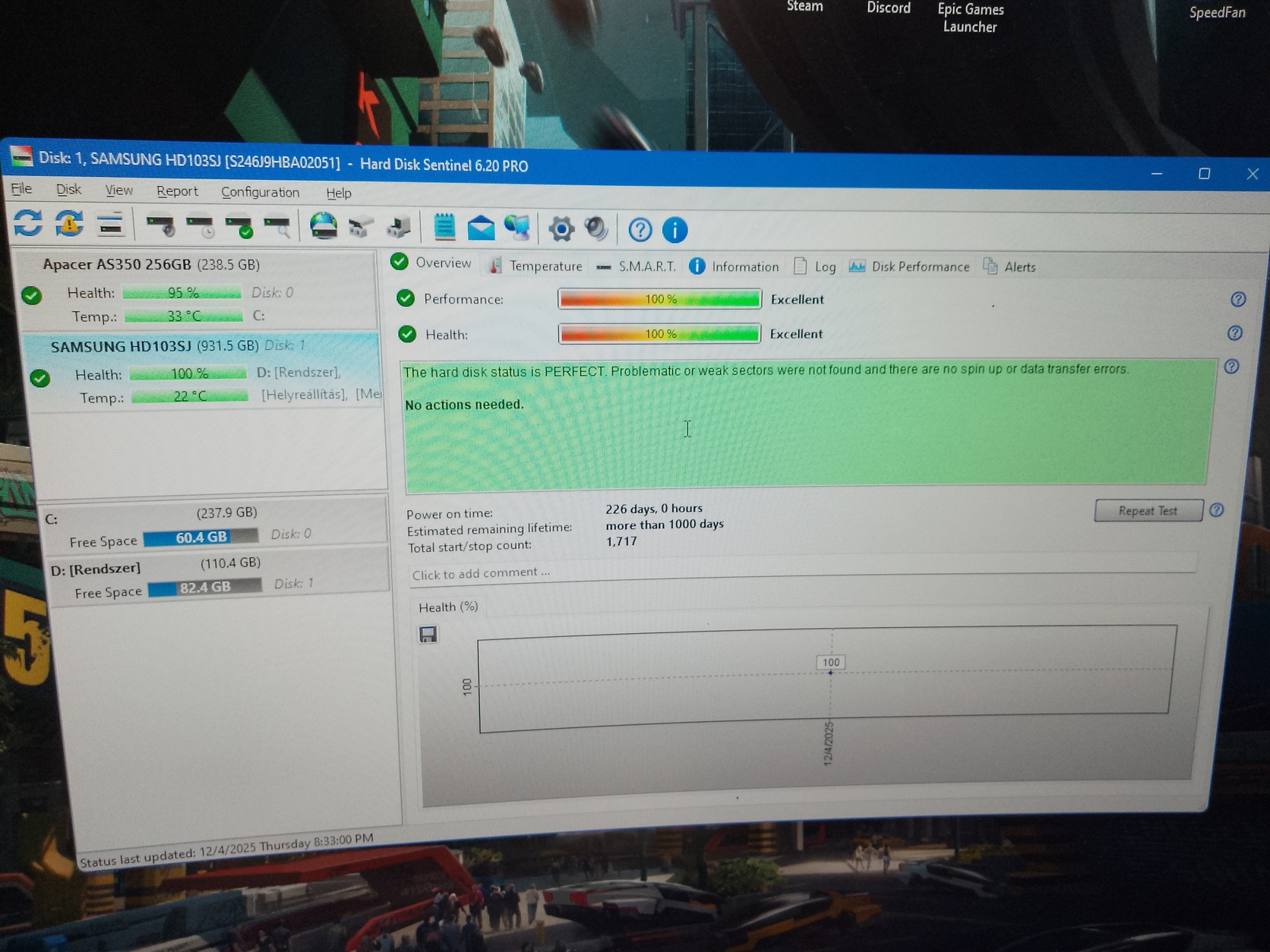Viewport: 1270px width, 952px height.
Task: Switch to the Information tab
Action: coord(735,266)
